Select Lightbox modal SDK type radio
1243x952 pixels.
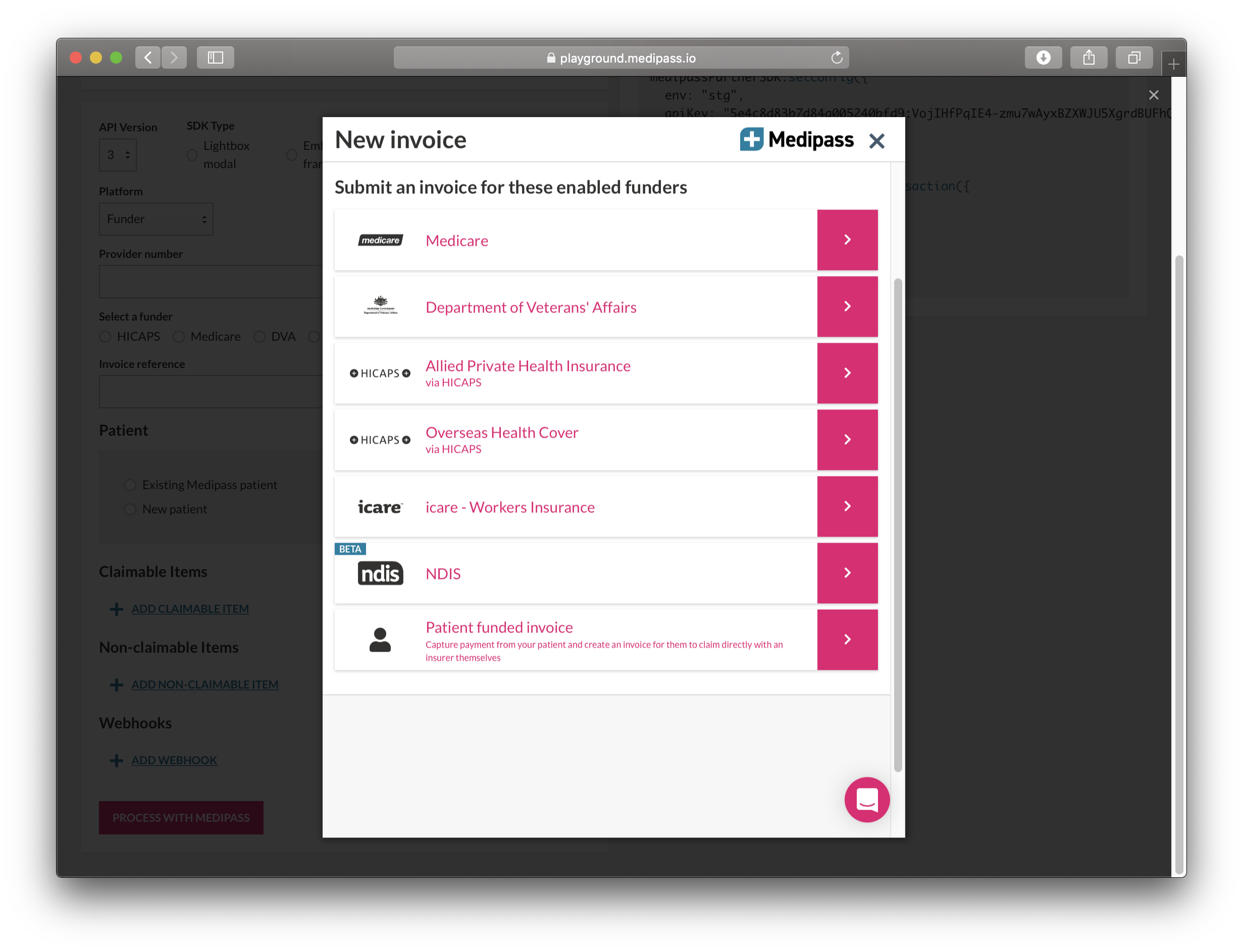click(192, 154)
